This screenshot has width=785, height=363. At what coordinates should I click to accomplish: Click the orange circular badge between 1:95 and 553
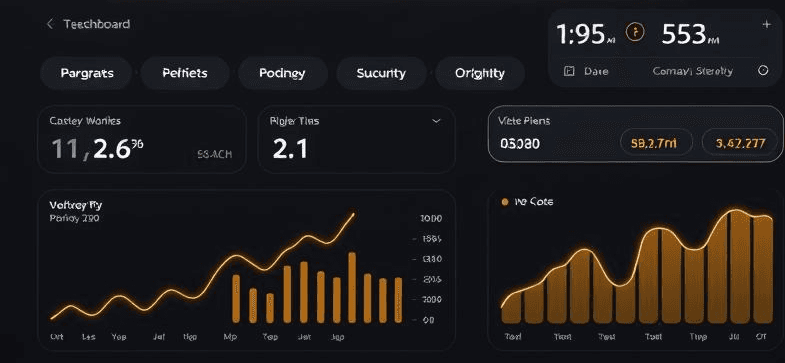tap(635, 33)
